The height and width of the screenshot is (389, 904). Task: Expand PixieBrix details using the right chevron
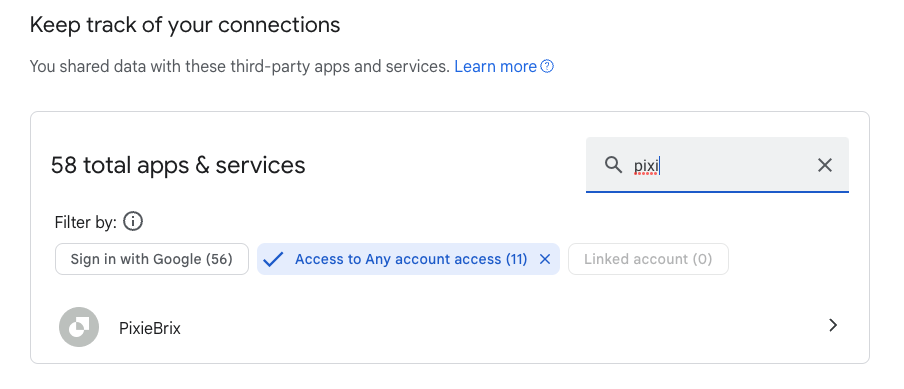[x=833, y=326]
